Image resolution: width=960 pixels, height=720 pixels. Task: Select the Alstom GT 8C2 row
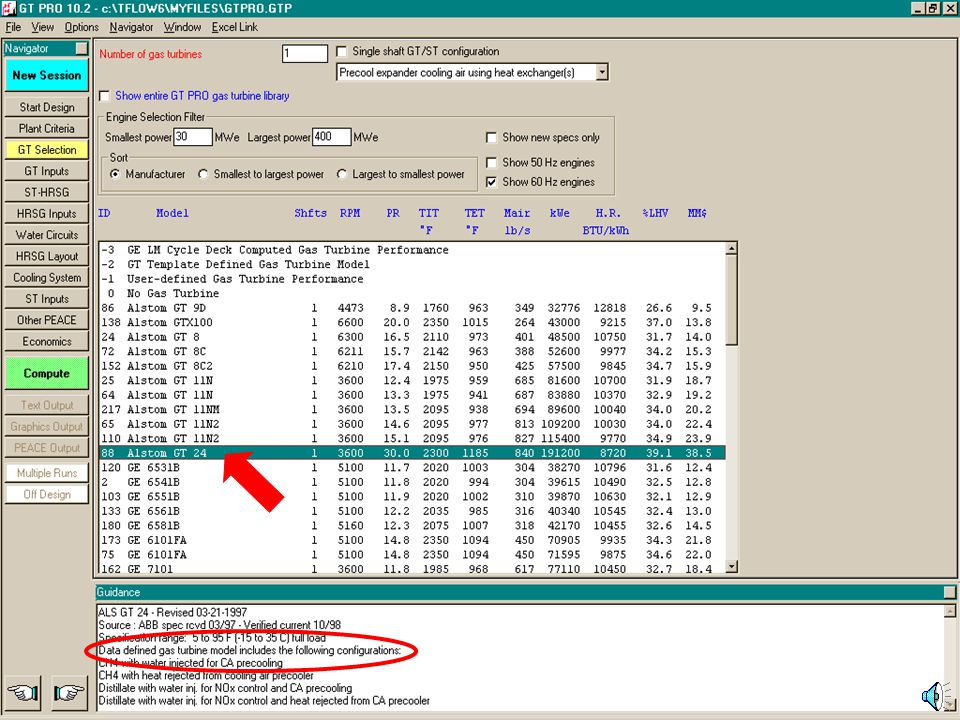coord(412,366)
